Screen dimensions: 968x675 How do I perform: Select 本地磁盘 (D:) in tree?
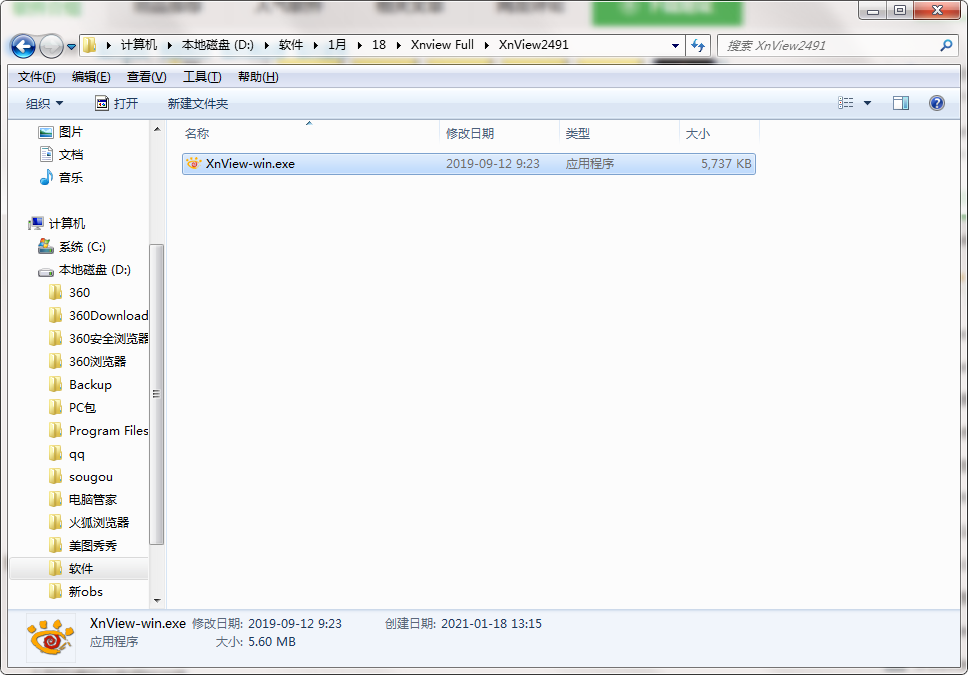pos(84,270)
